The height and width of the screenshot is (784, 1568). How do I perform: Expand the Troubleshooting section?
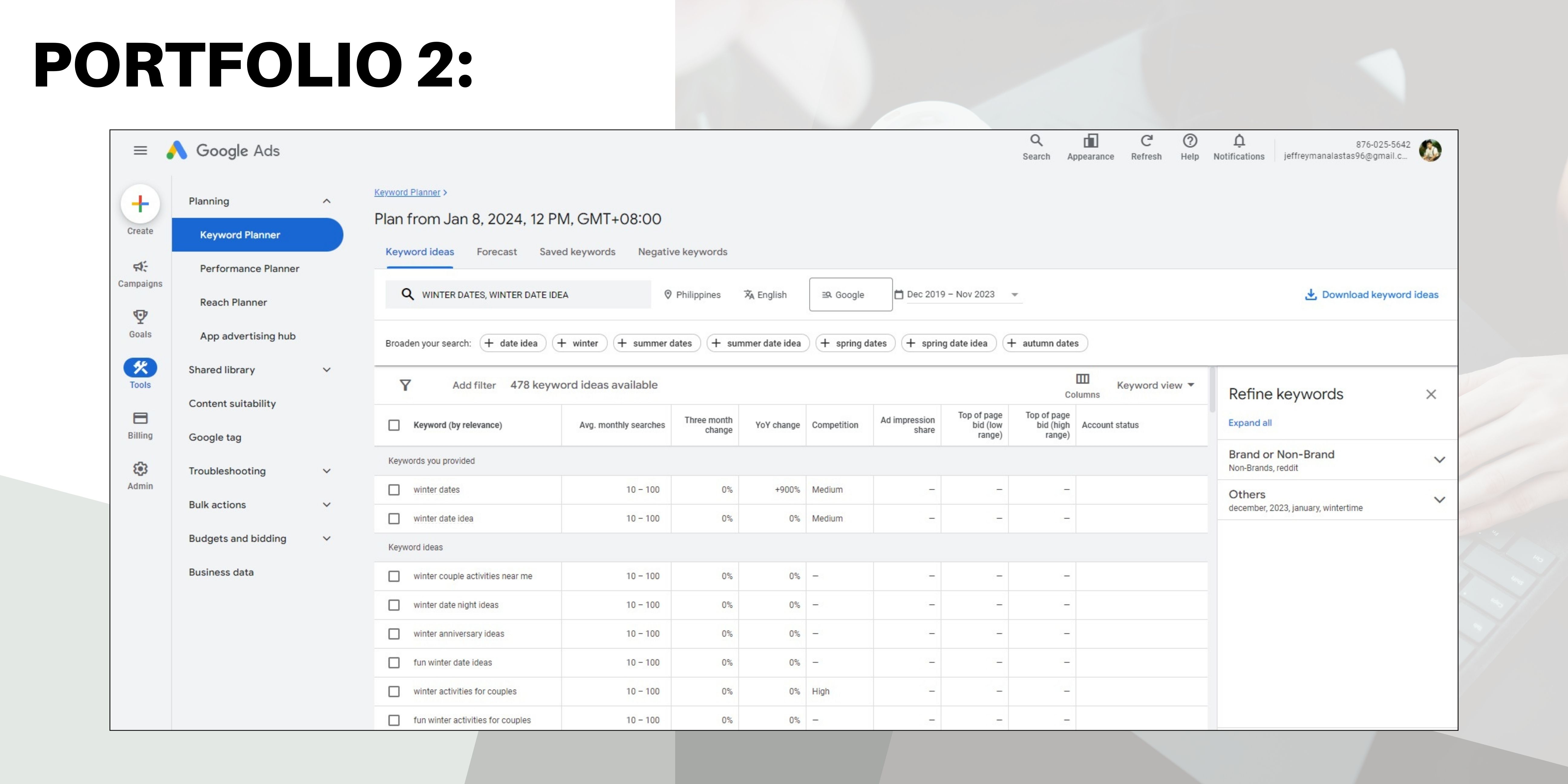(326, 471)
